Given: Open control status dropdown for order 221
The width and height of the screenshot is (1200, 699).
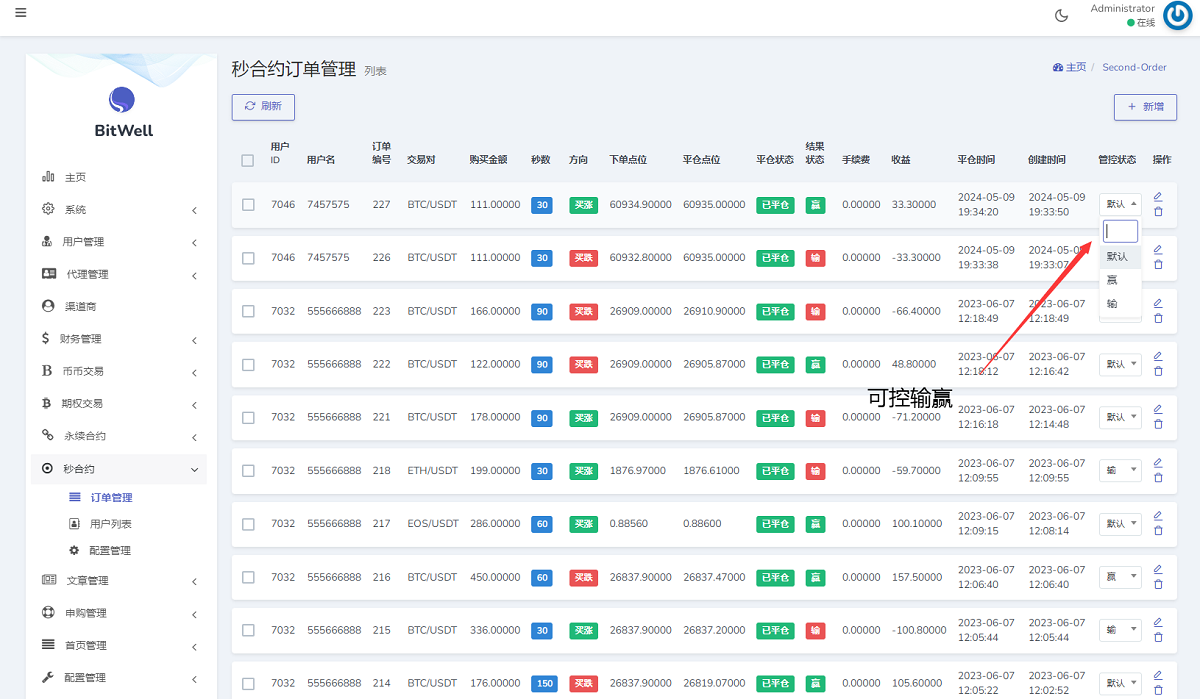Looking at the screenshot, I should 1120,417.
